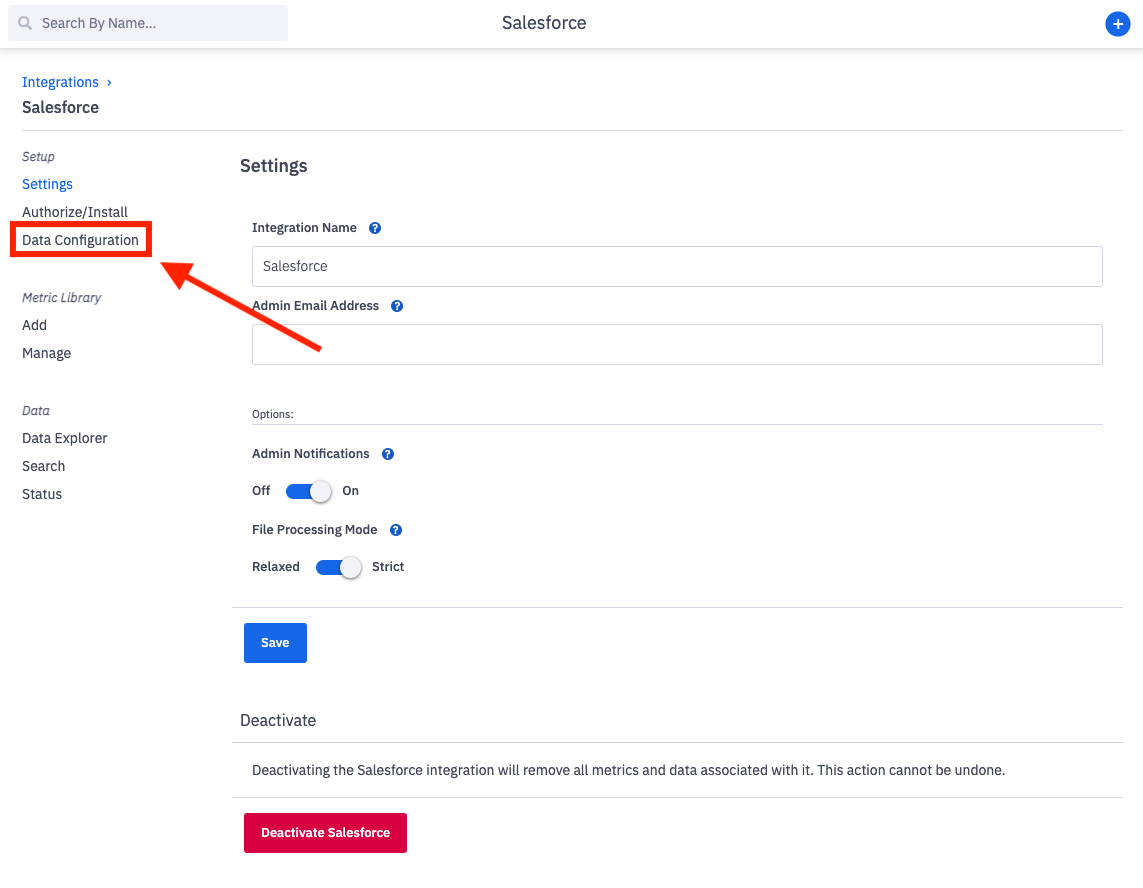Viewport: 1143px width, 888px height.
Task: Open the Settings sidebar item
Action: tap(47, 184)
